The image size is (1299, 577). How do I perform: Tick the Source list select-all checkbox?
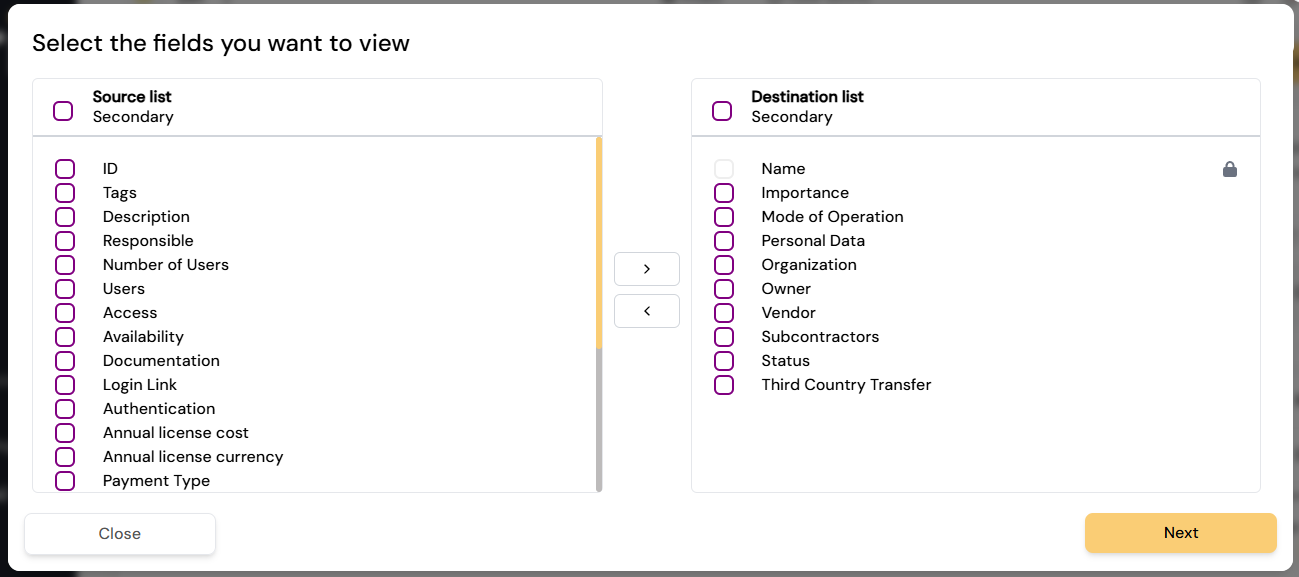[x=63, y=111]
